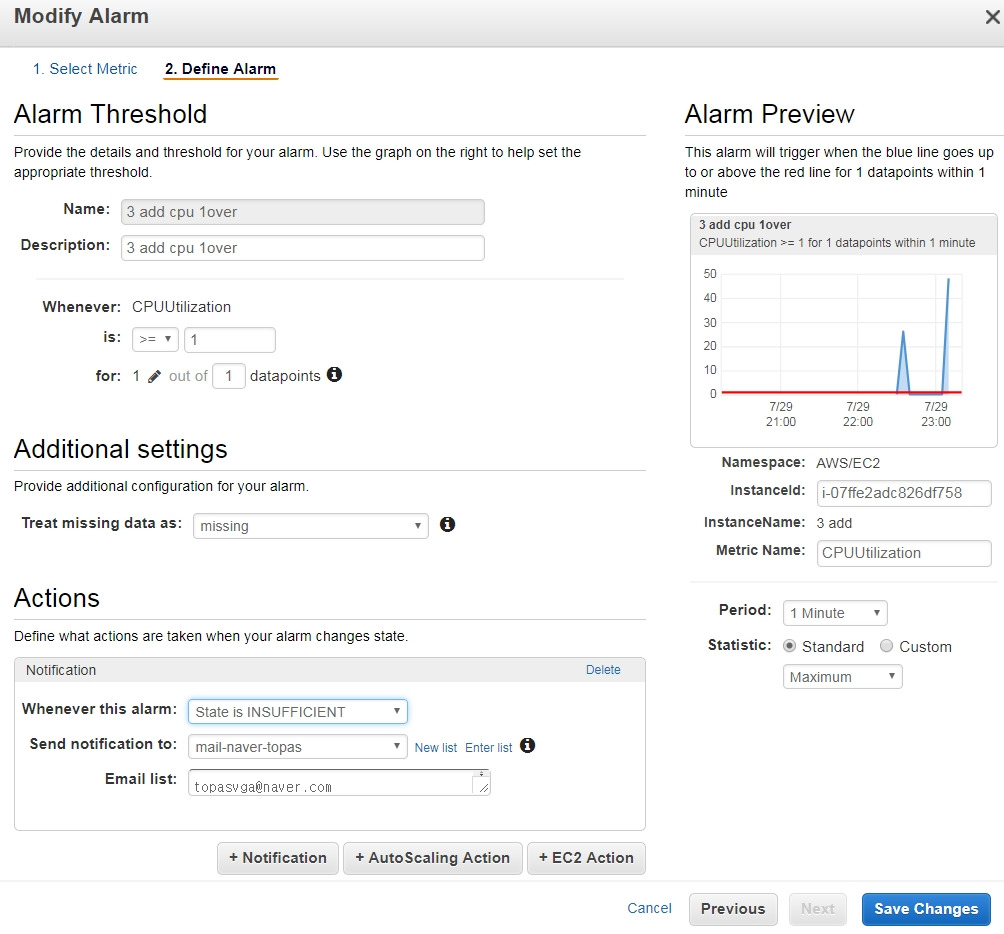Click the Metric Name input field
The height and width of the screenshot is (934, 1004).
point(904,554)
